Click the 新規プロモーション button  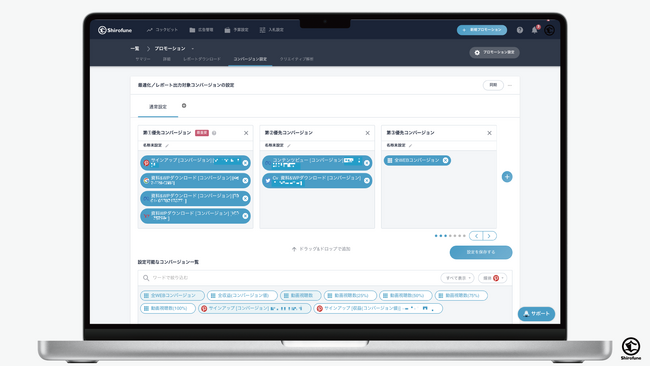tap(482, 30)
